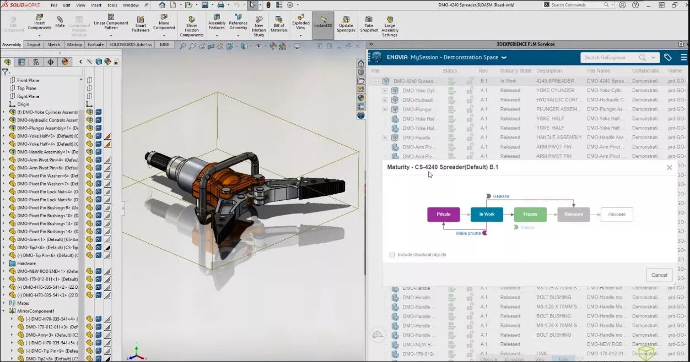Open Bill of Materials tool
This screenshot has height=362, width=690.
click(279, 24)
